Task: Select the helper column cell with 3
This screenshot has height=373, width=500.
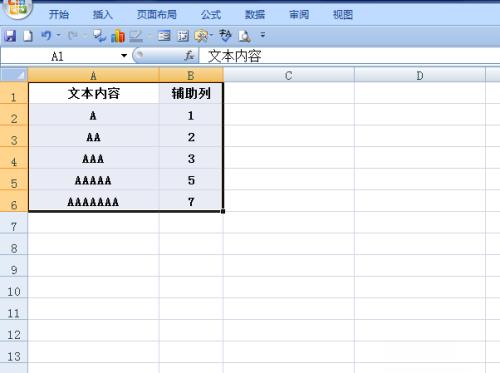Action: pos(191,158)
